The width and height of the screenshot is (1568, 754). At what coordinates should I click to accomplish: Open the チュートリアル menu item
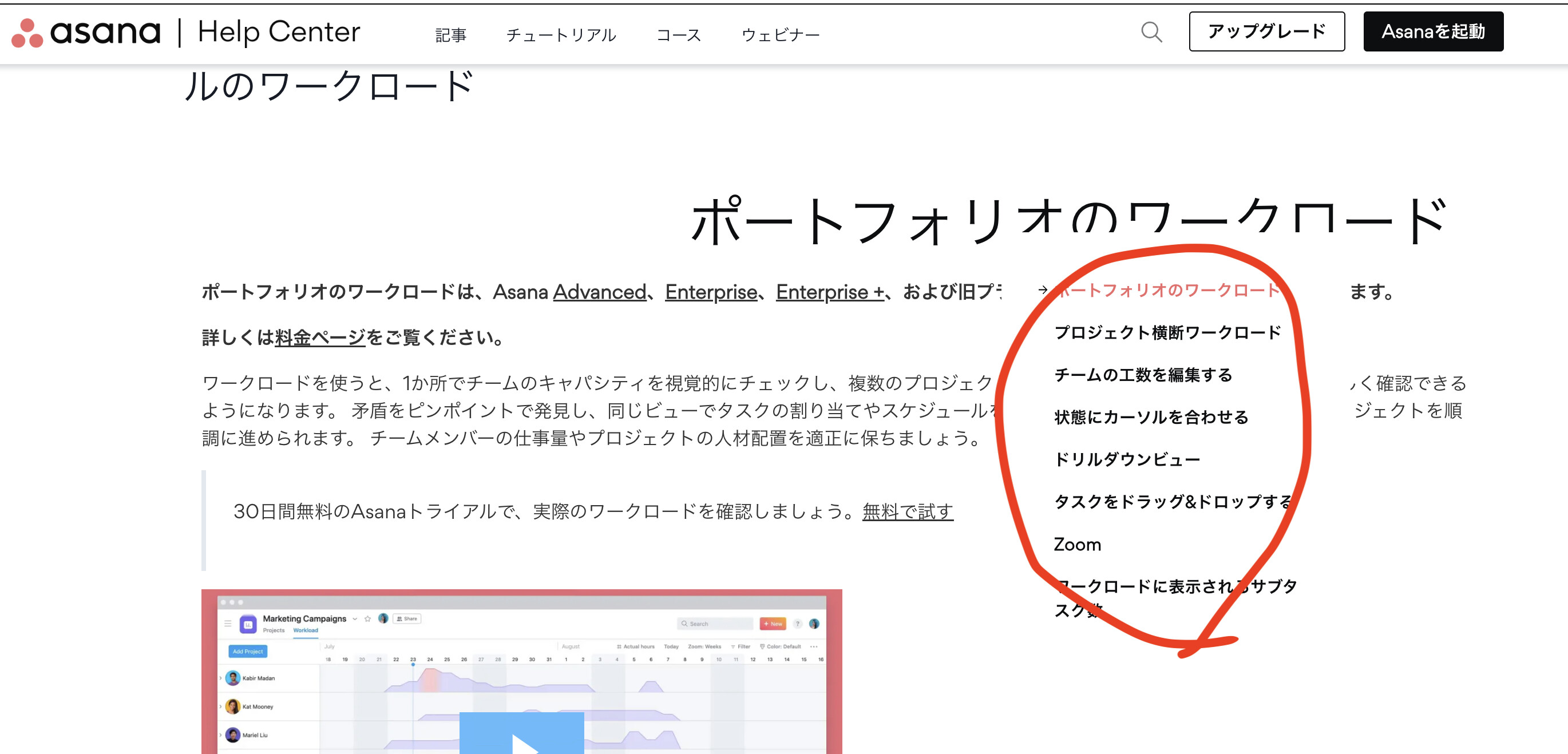(x=561, y=35)
